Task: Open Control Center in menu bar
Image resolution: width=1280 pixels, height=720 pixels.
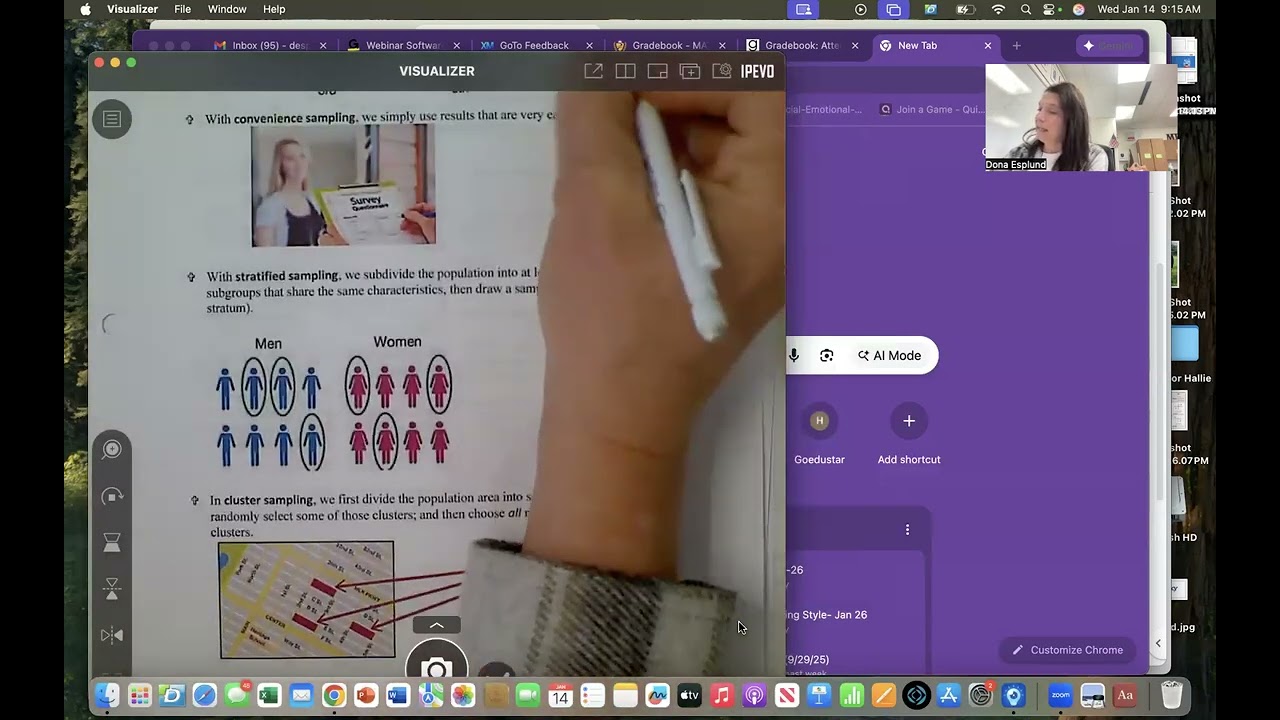Action: (x=1051, y=9)
